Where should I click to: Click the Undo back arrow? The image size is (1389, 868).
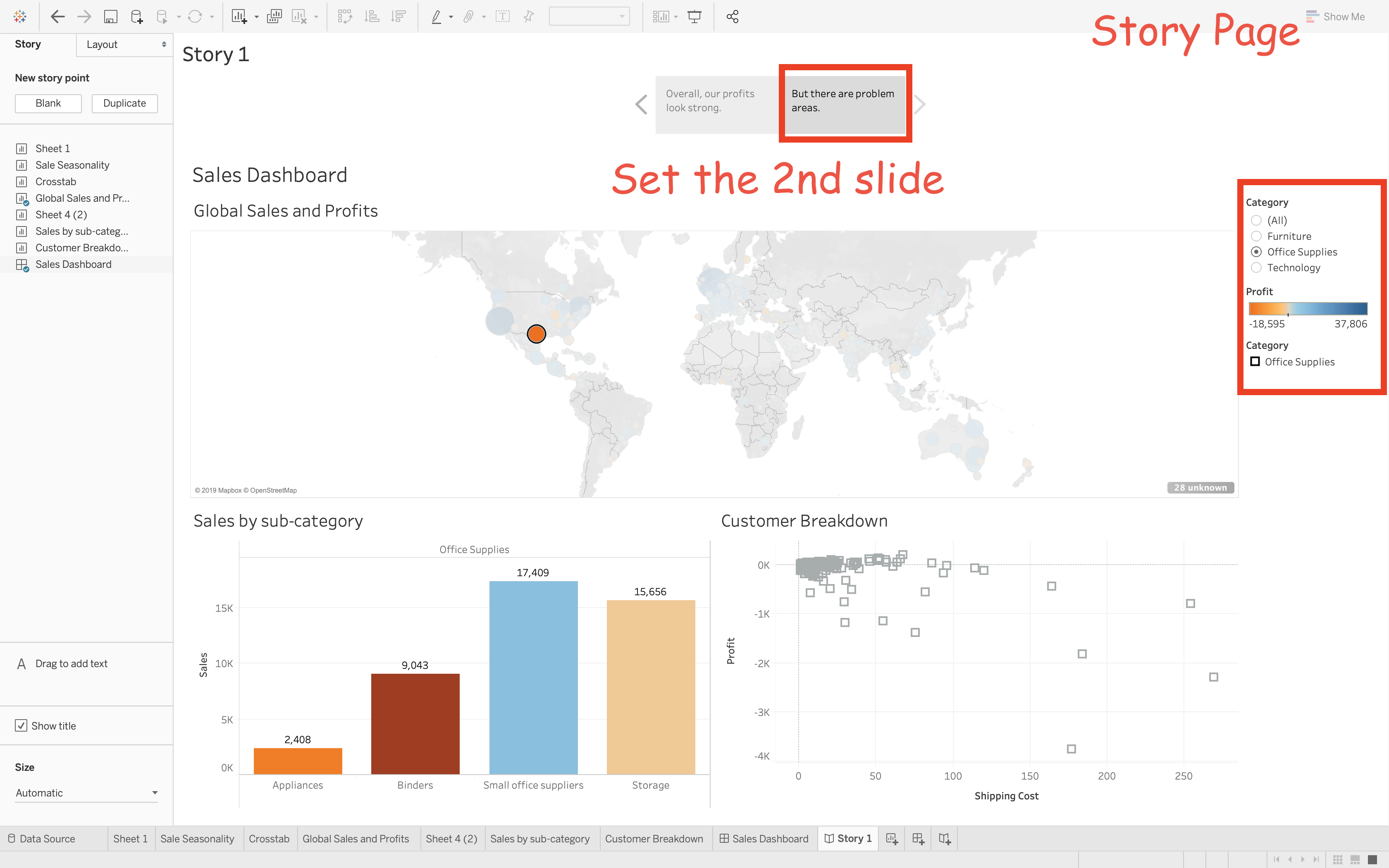(57, 17)
